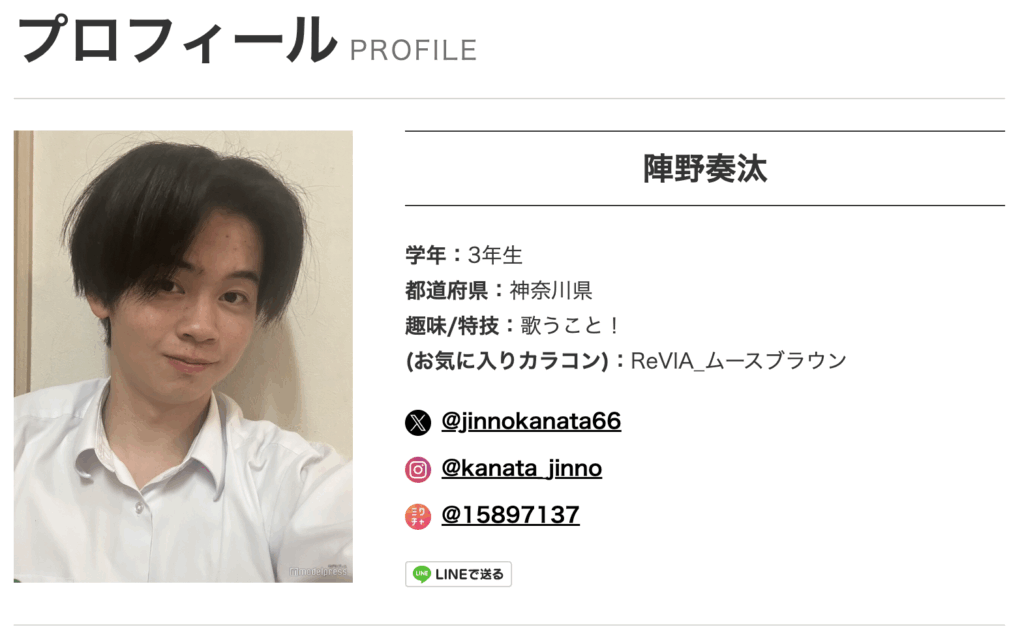Image resolution: width=1024 pixels, height=629 pixels.
Task: Click the ReVIA_ムースブラウン text
Action: pos(738,361)
